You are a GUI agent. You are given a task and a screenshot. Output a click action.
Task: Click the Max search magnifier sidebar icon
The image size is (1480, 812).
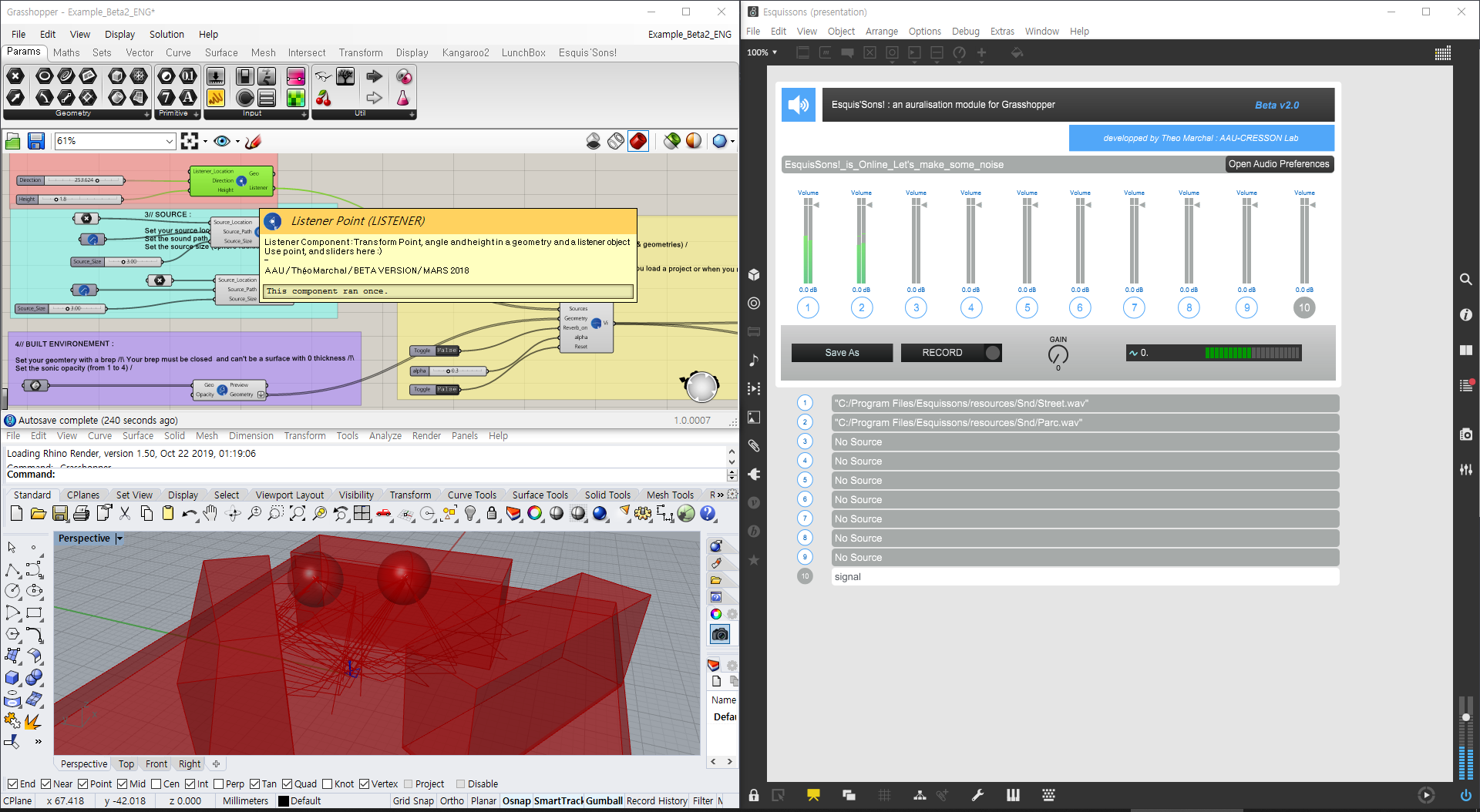1465,279
